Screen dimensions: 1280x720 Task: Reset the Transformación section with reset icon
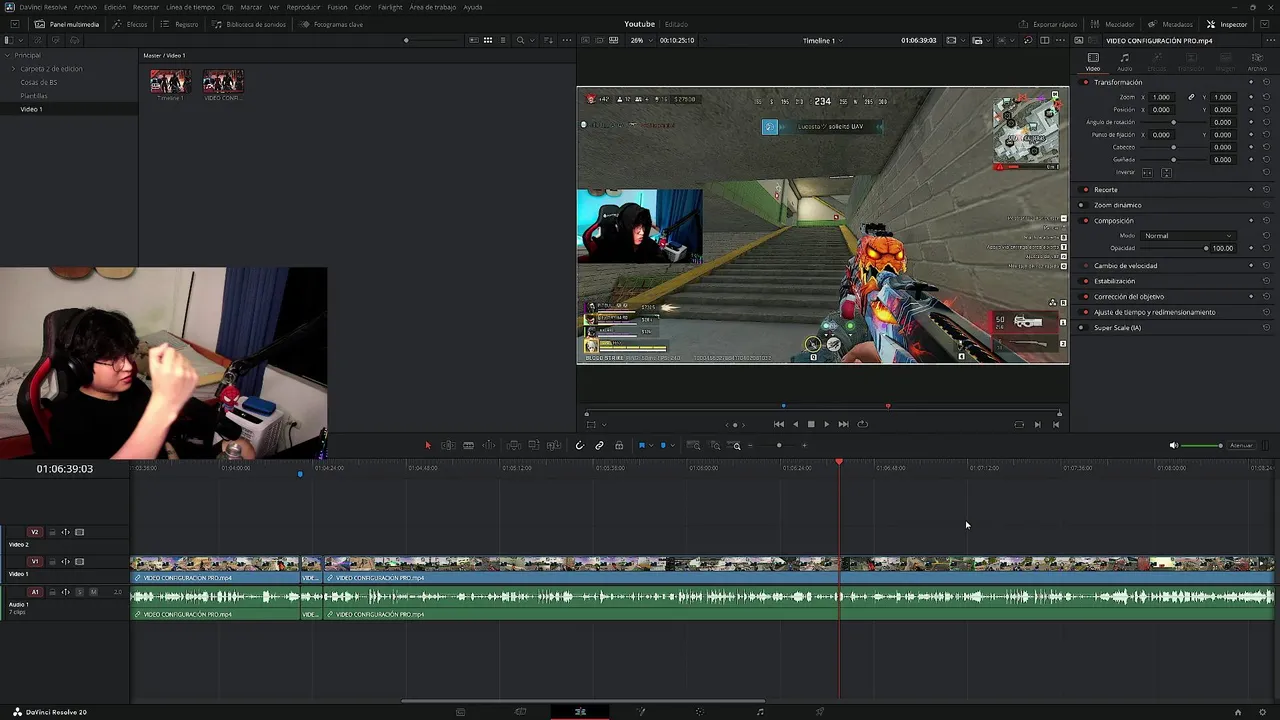point(1266,82)
